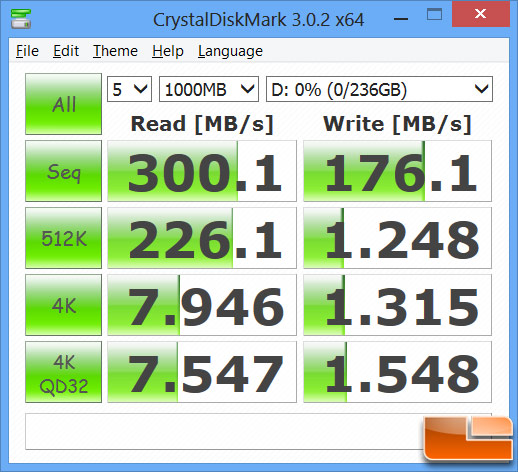Open the D: drive selection dropdown
Image resolution: width=518 pixels, height=472 pixels.
tap(379, 89)
